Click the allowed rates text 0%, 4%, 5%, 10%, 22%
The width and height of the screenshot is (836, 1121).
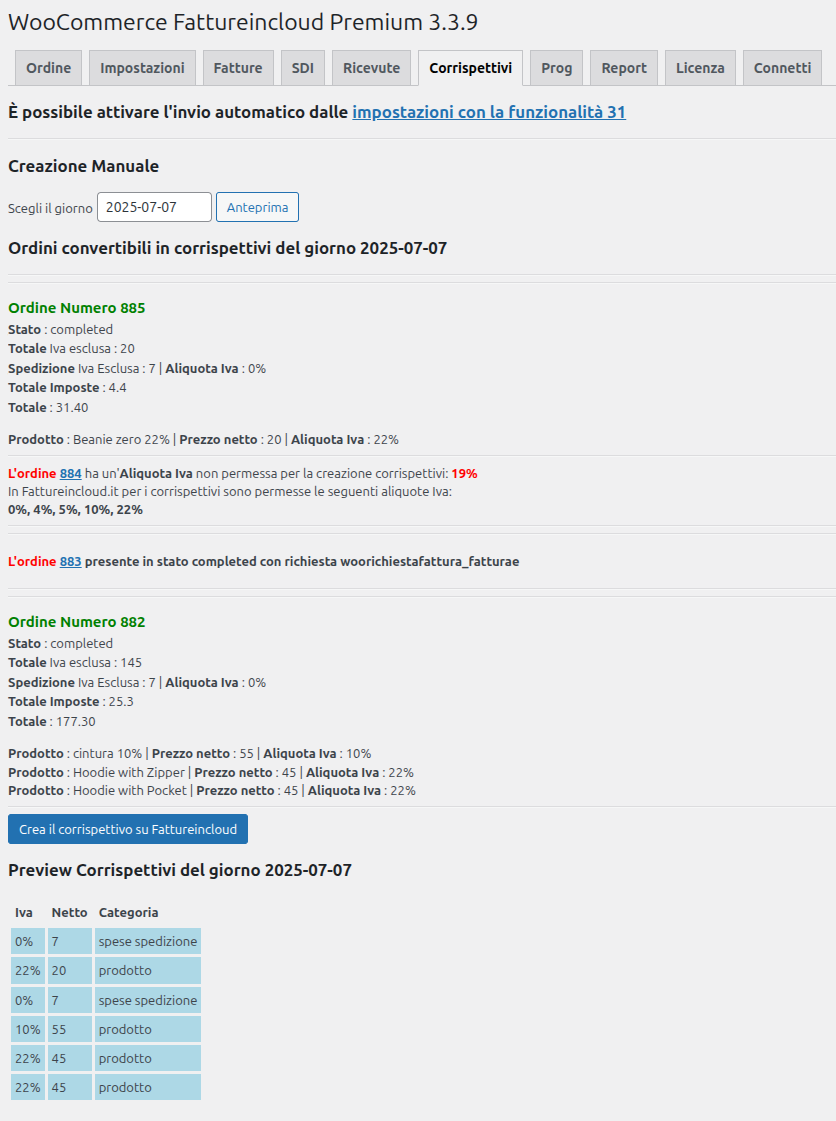pyautogui.click(x=75, y=510)
